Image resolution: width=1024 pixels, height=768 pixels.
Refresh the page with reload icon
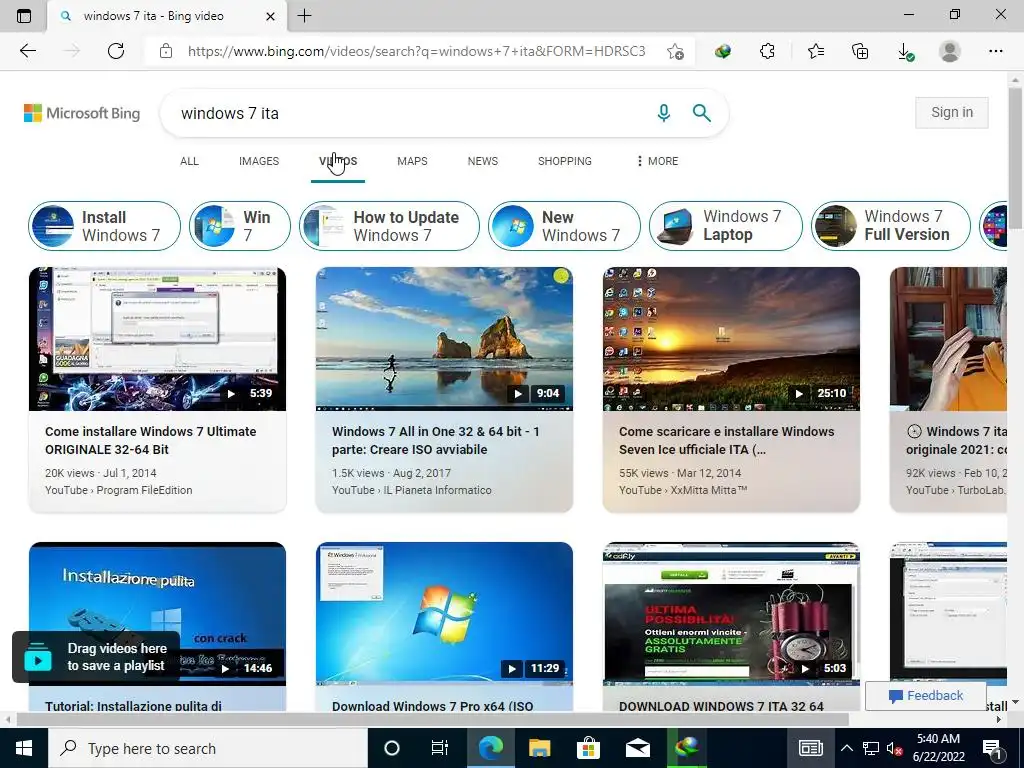[116, 51]
